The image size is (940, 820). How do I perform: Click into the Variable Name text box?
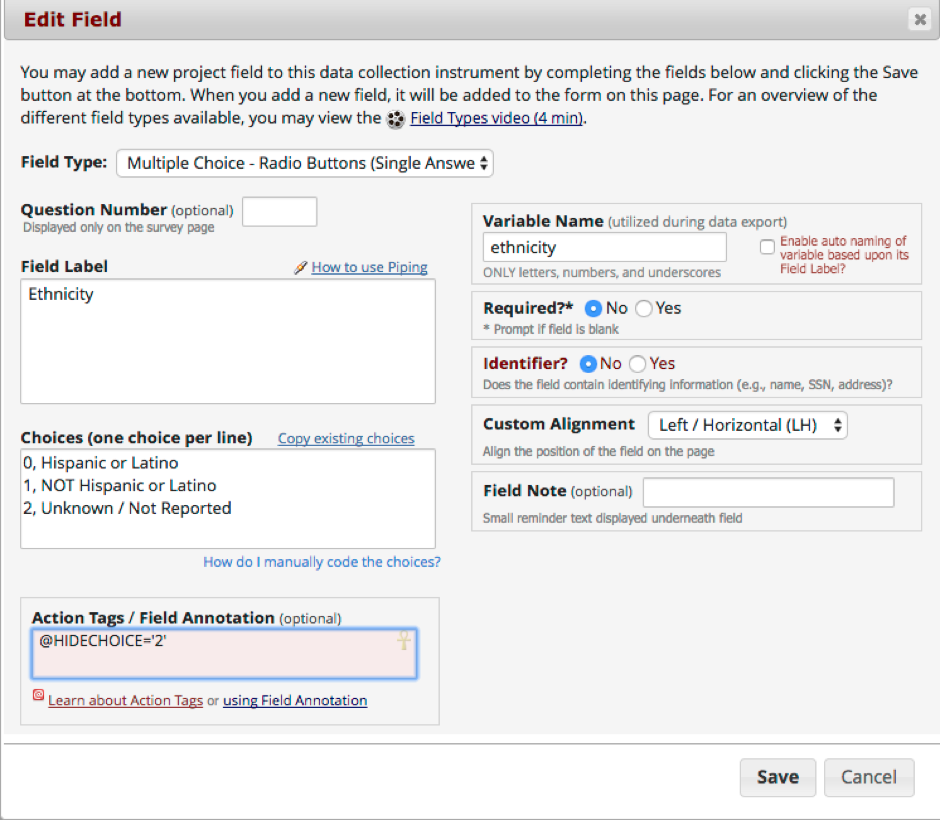click(x=604, y=247)
